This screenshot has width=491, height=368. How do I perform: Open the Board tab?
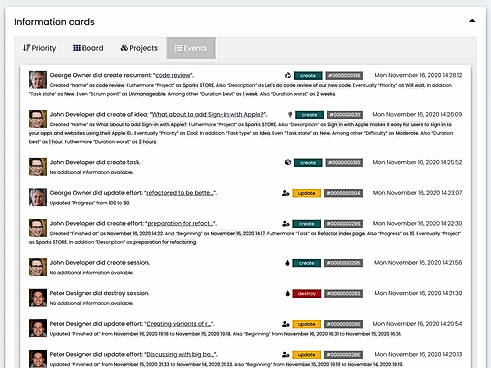88,48
